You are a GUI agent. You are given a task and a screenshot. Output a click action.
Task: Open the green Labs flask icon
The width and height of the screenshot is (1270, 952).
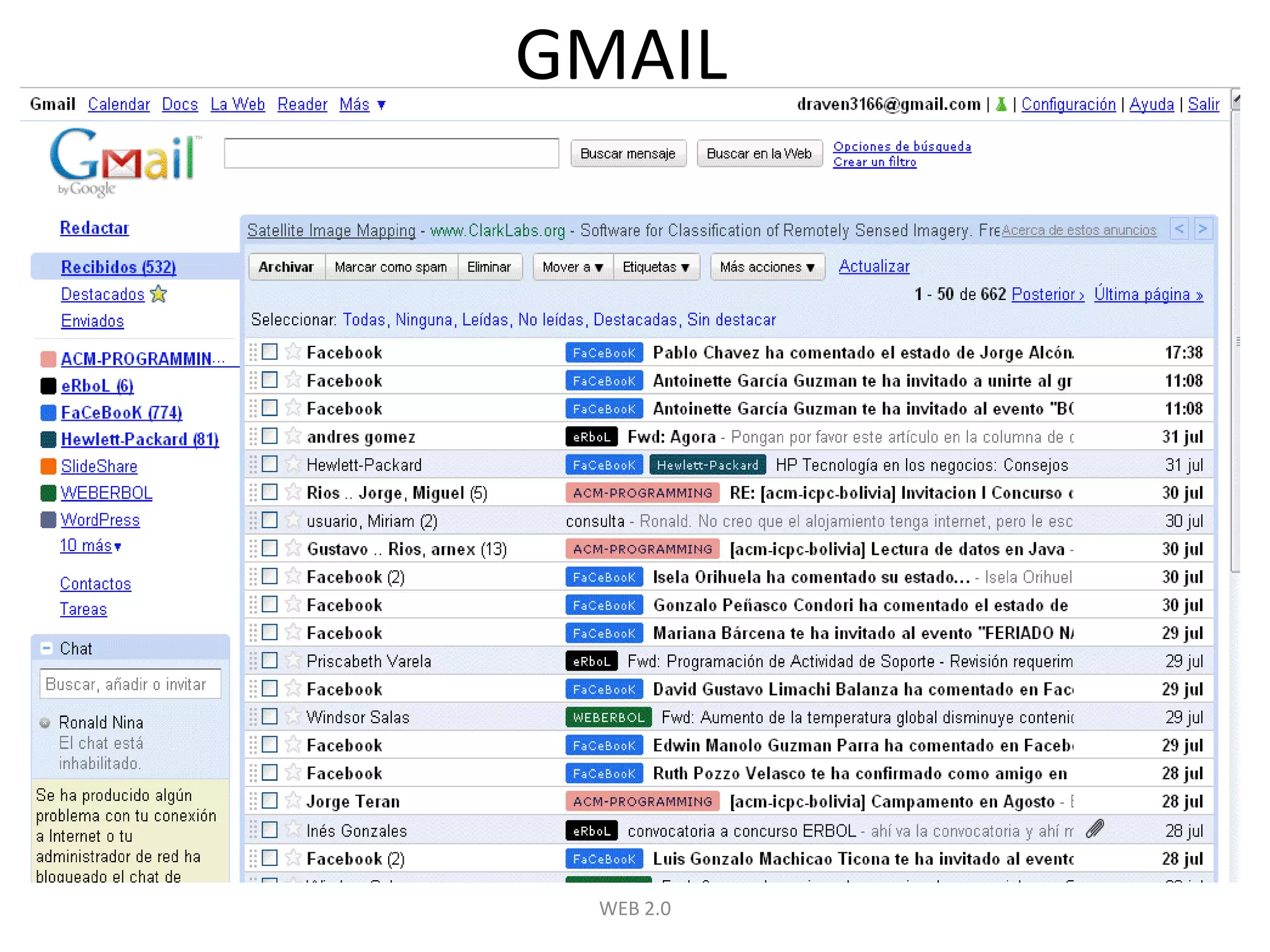[x=1001, y=104]
